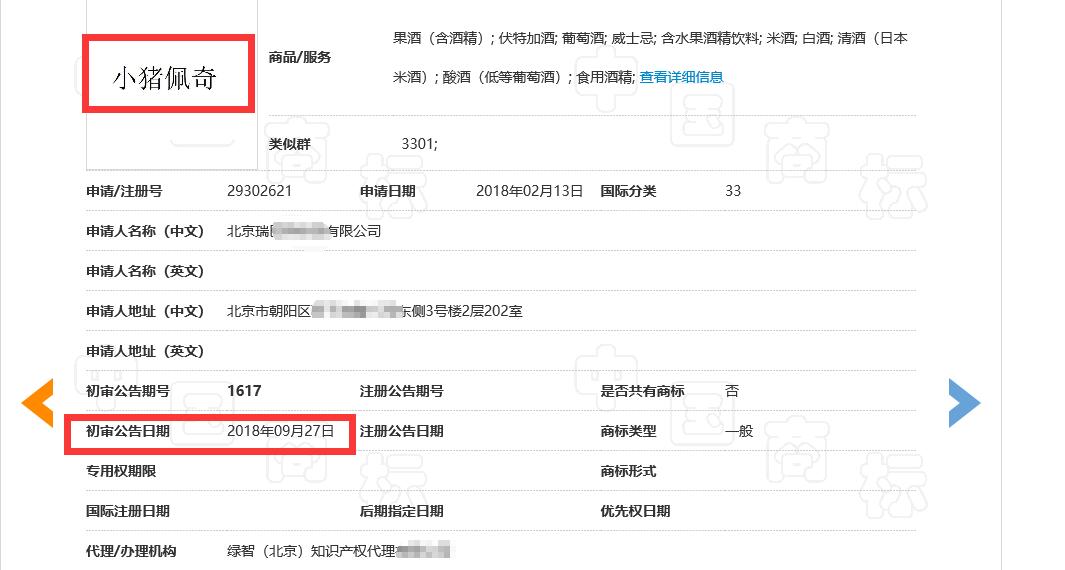Viewport: 1065px width, 570px height.
Task: Click the applicant address in 北京市朝阳区
Action: [375, 311]
